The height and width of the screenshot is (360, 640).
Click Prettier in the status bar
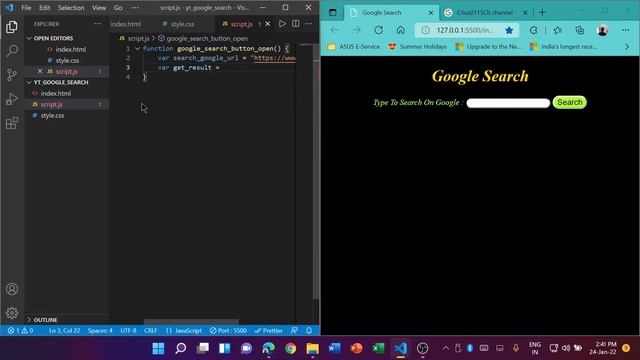(x=268, y=331)
